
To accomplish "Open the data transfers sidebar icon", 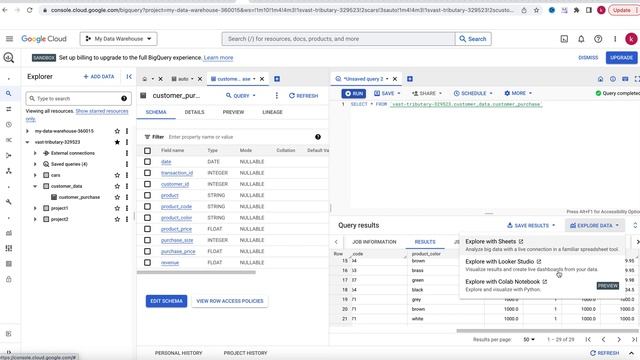I will tap(9, 109).
